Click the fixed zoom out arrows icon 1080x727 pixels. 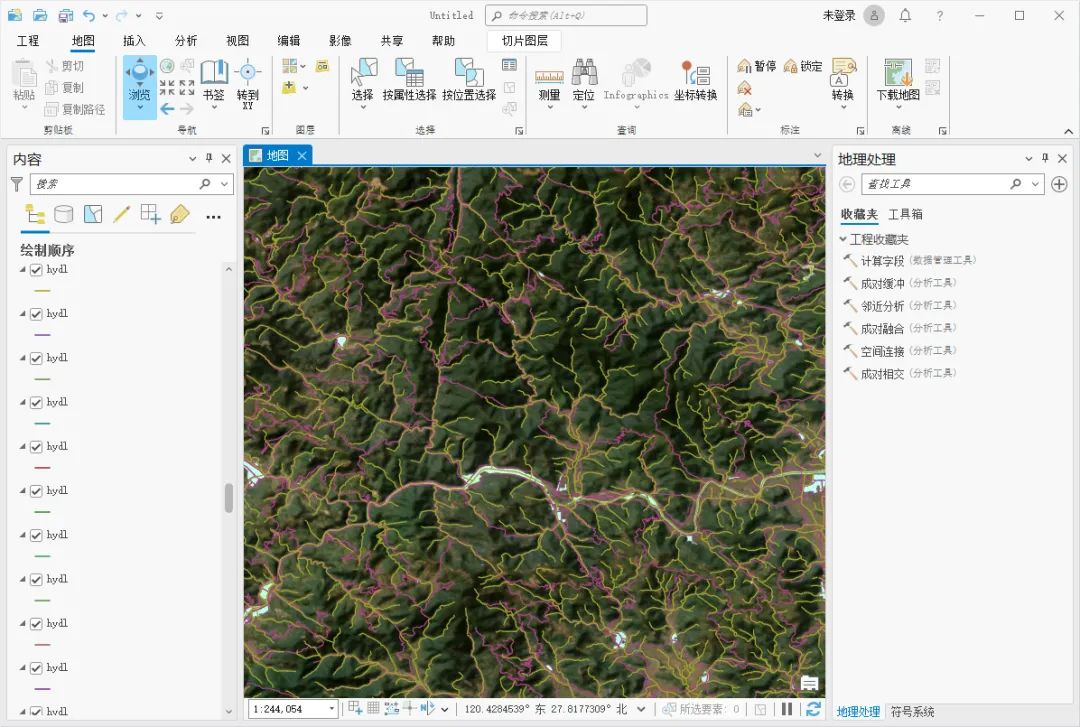tap(187, 88)
